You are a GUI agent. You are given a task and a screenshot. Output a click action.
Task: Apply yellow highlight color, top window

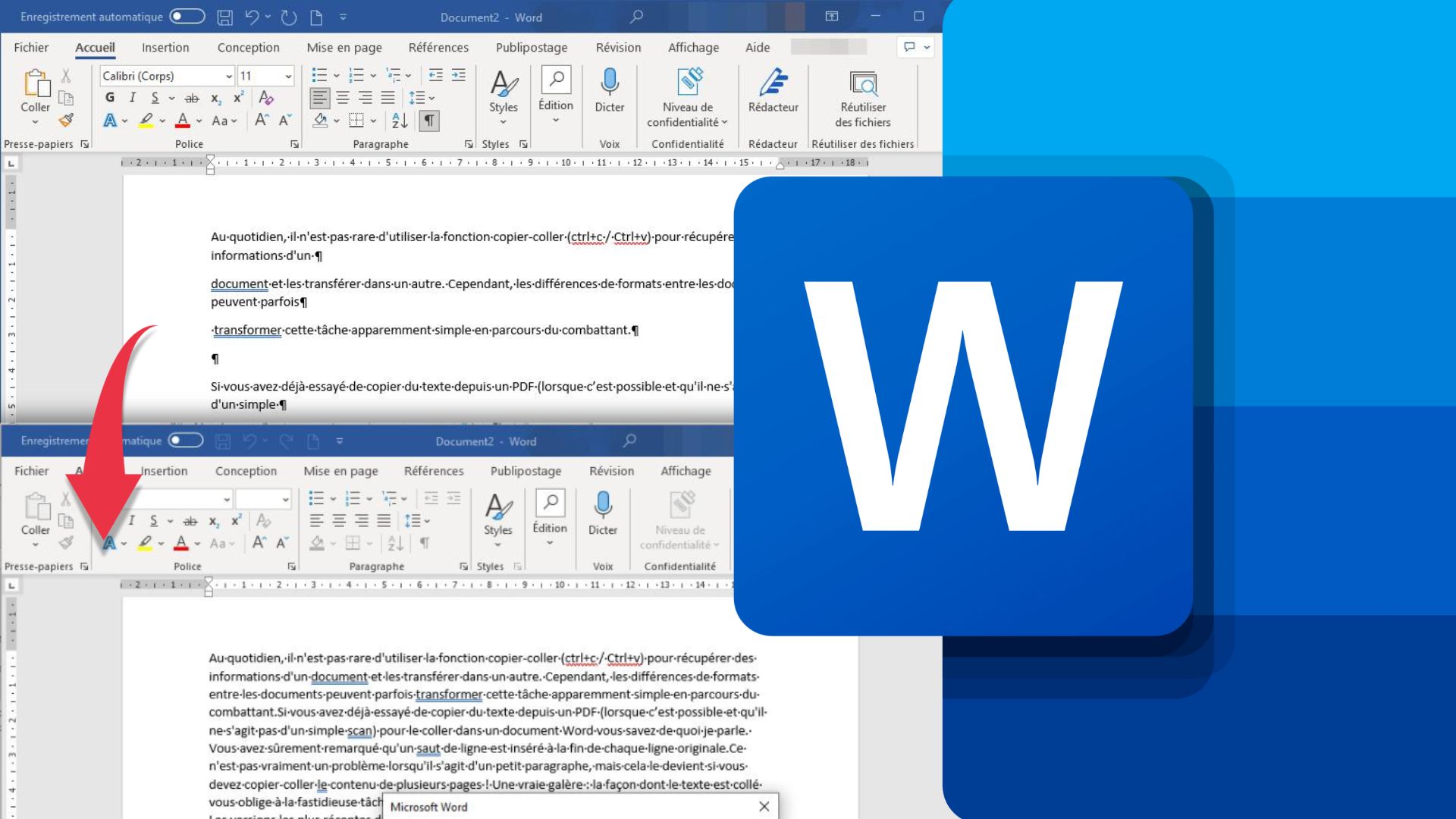coord(146,121)
